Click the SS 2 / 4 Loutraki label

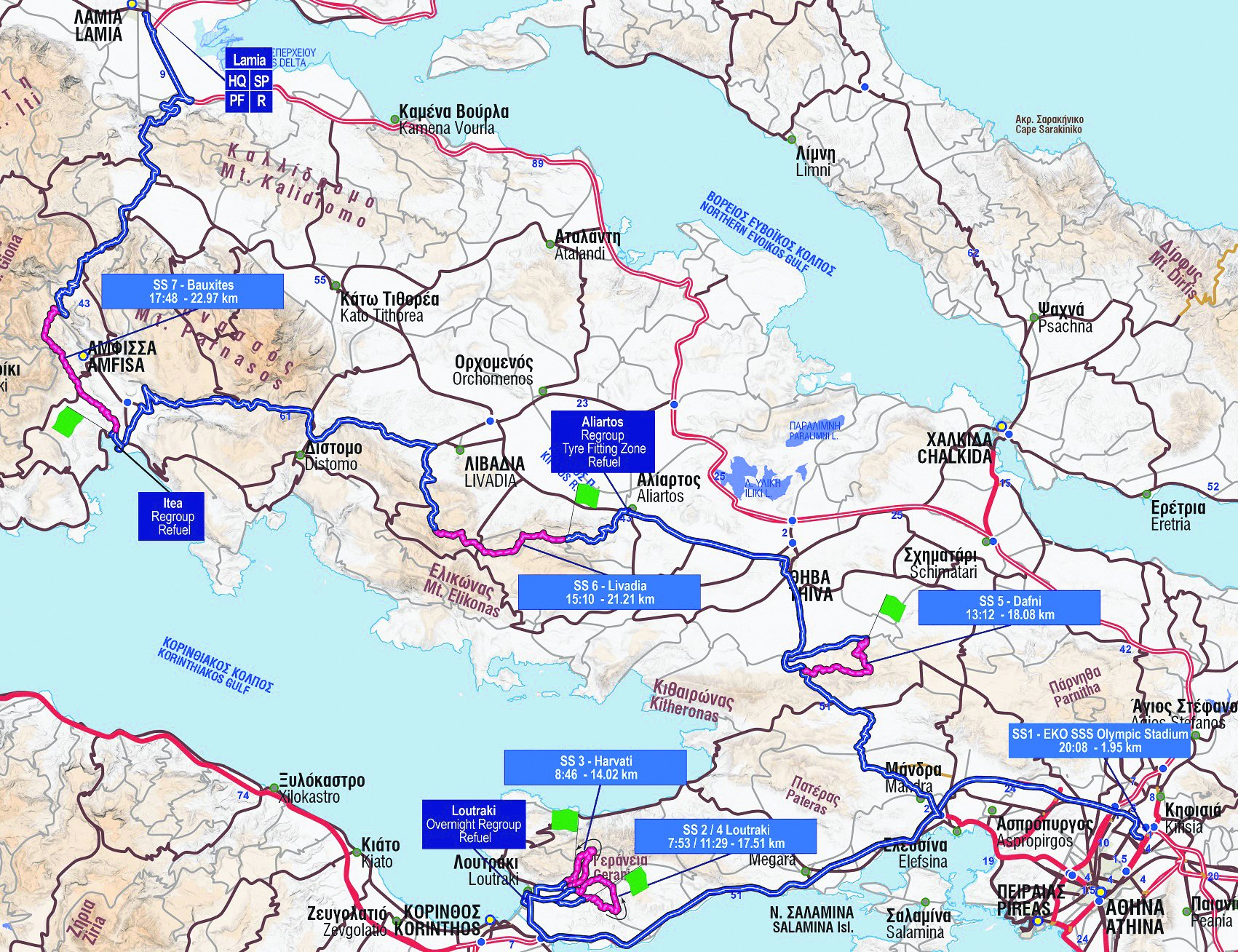tap(726, 836)
